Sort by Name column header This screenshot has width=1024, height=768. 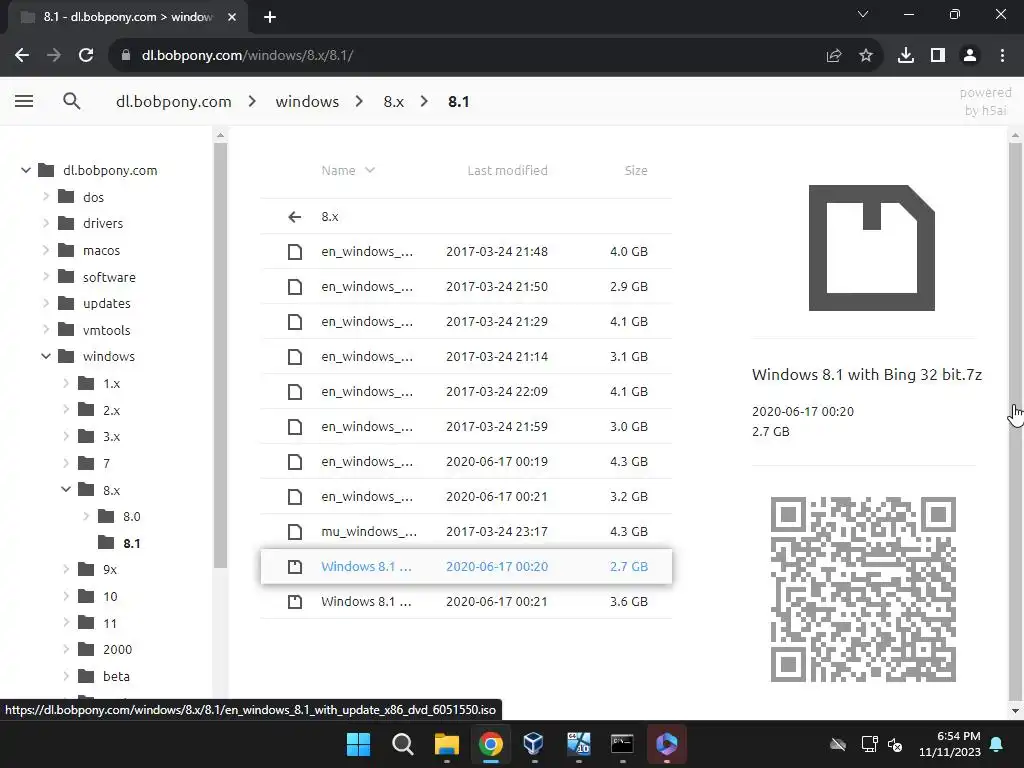pos(347,170)
